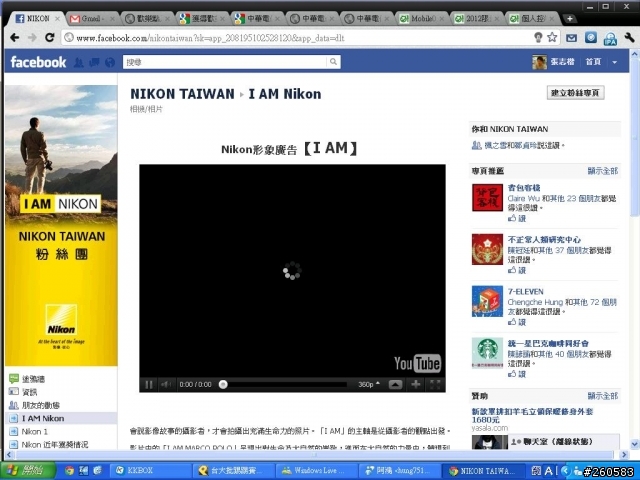
Task: Open a new browser tab
Action: point(569,18)
